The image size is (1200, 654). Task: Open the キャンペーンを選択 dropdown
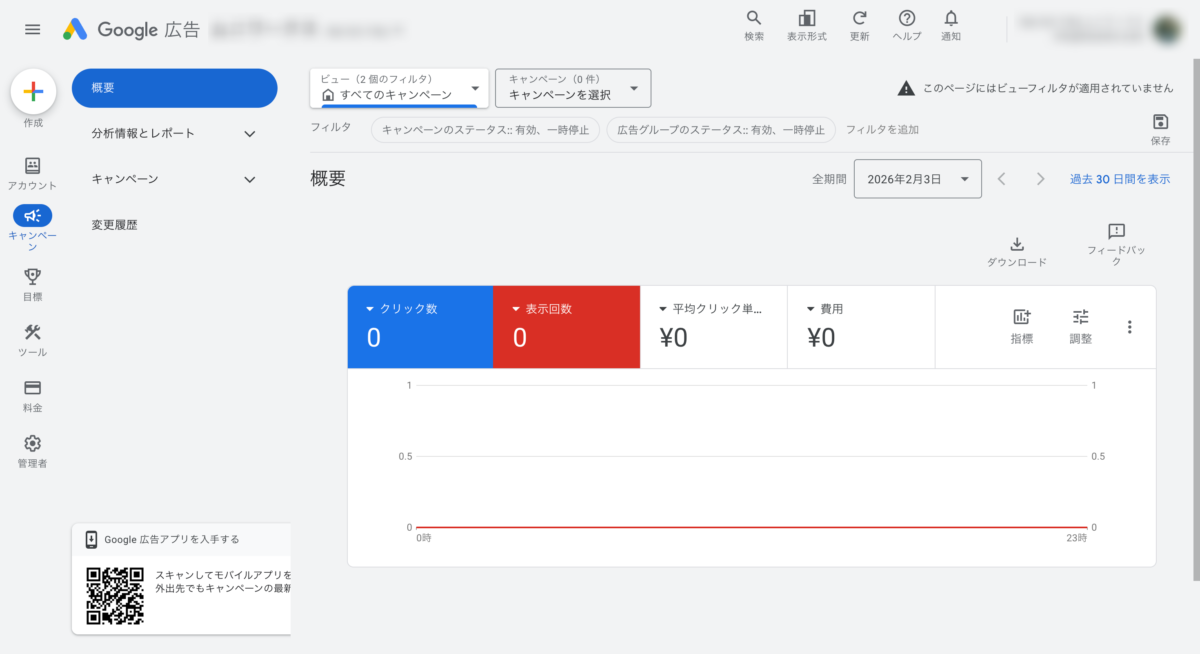click(x=573, y=88)
